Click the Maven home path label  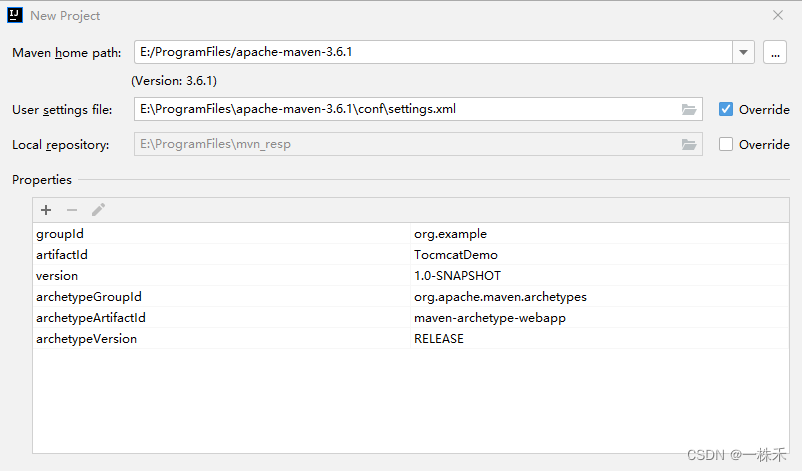coord(66,53)
